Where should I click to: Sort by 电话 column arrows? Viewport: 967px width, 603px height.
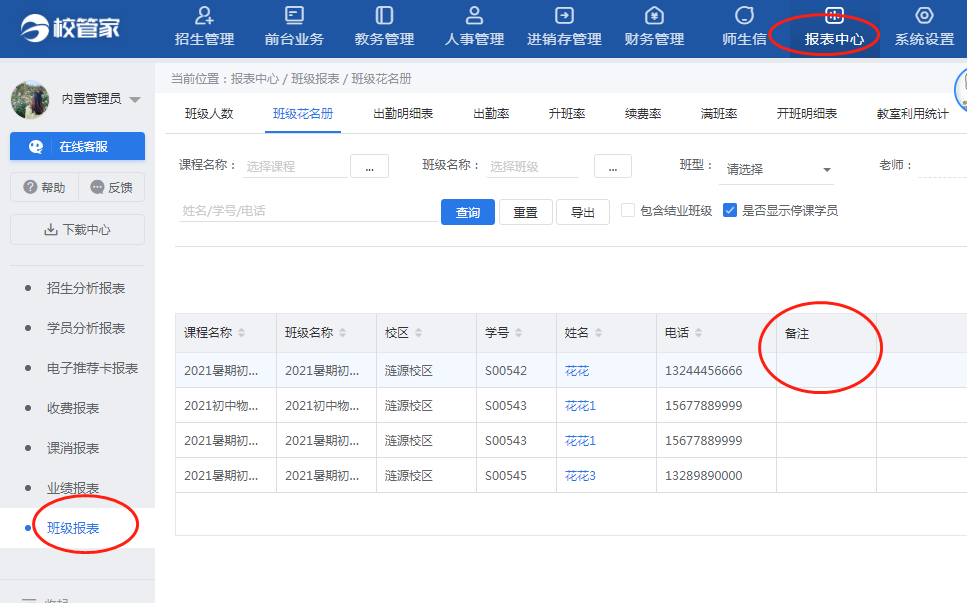[698, 333]
